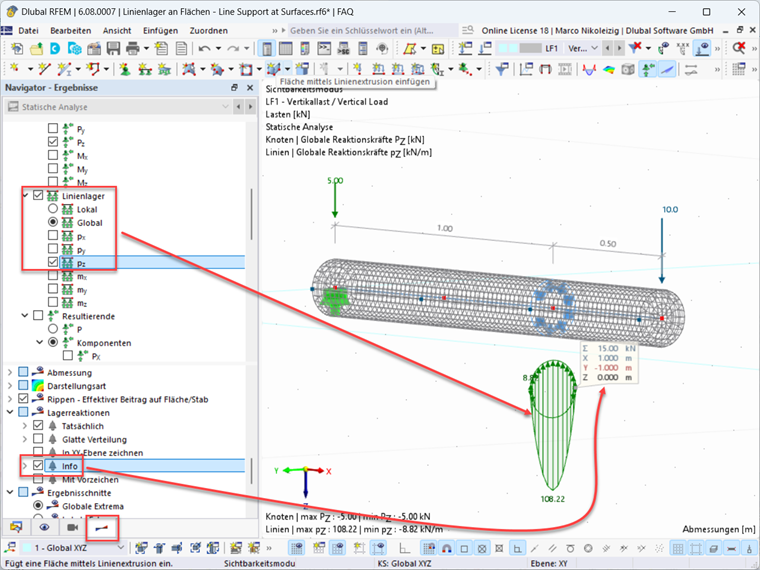
Task: Click the magnifier with red X icon
Action: (x=739, y=48)
